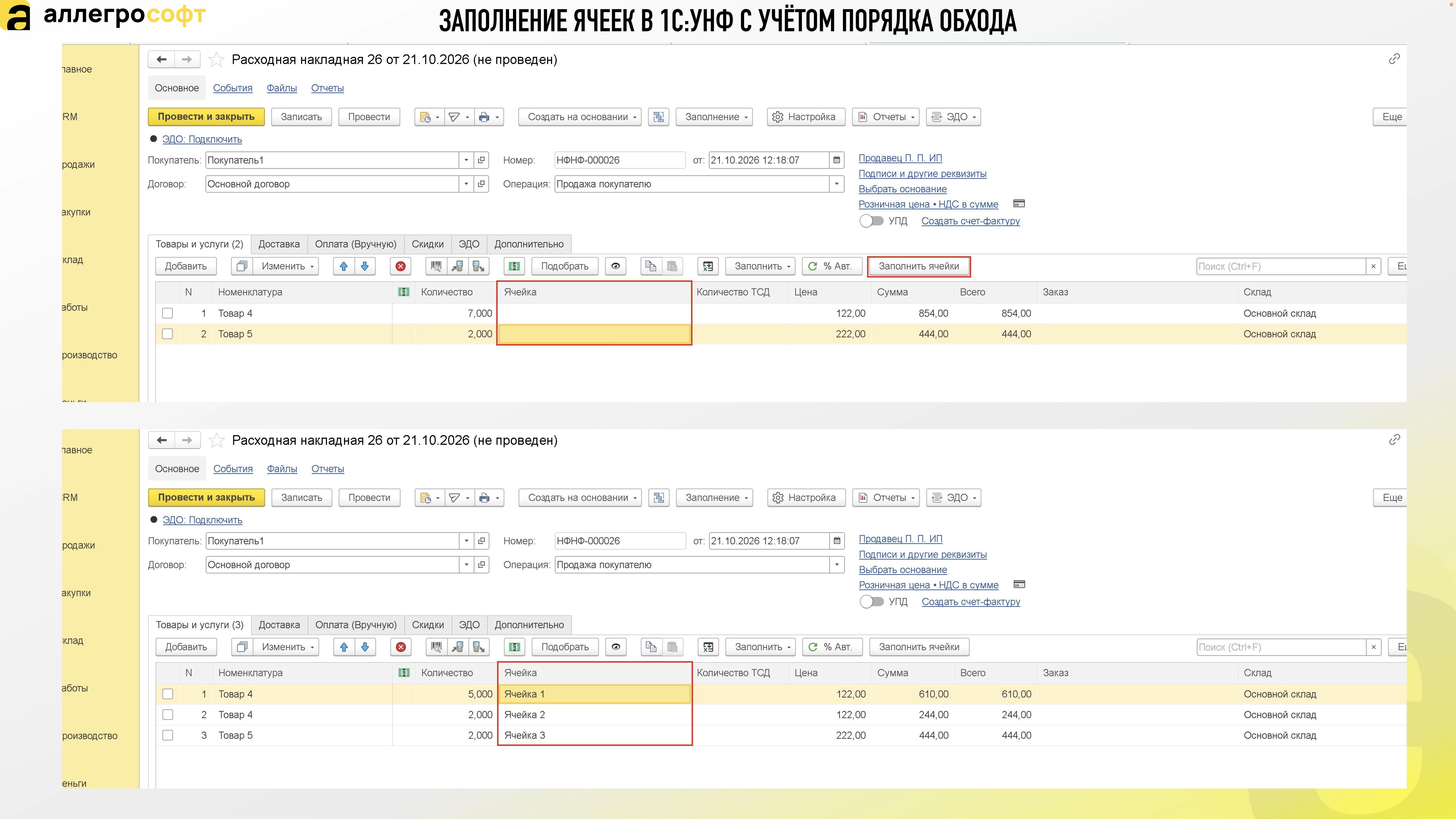1456x819 pixels.
Task: Click the Ячейка 2 cell in the lower table
Action: (x=594, y=715)
